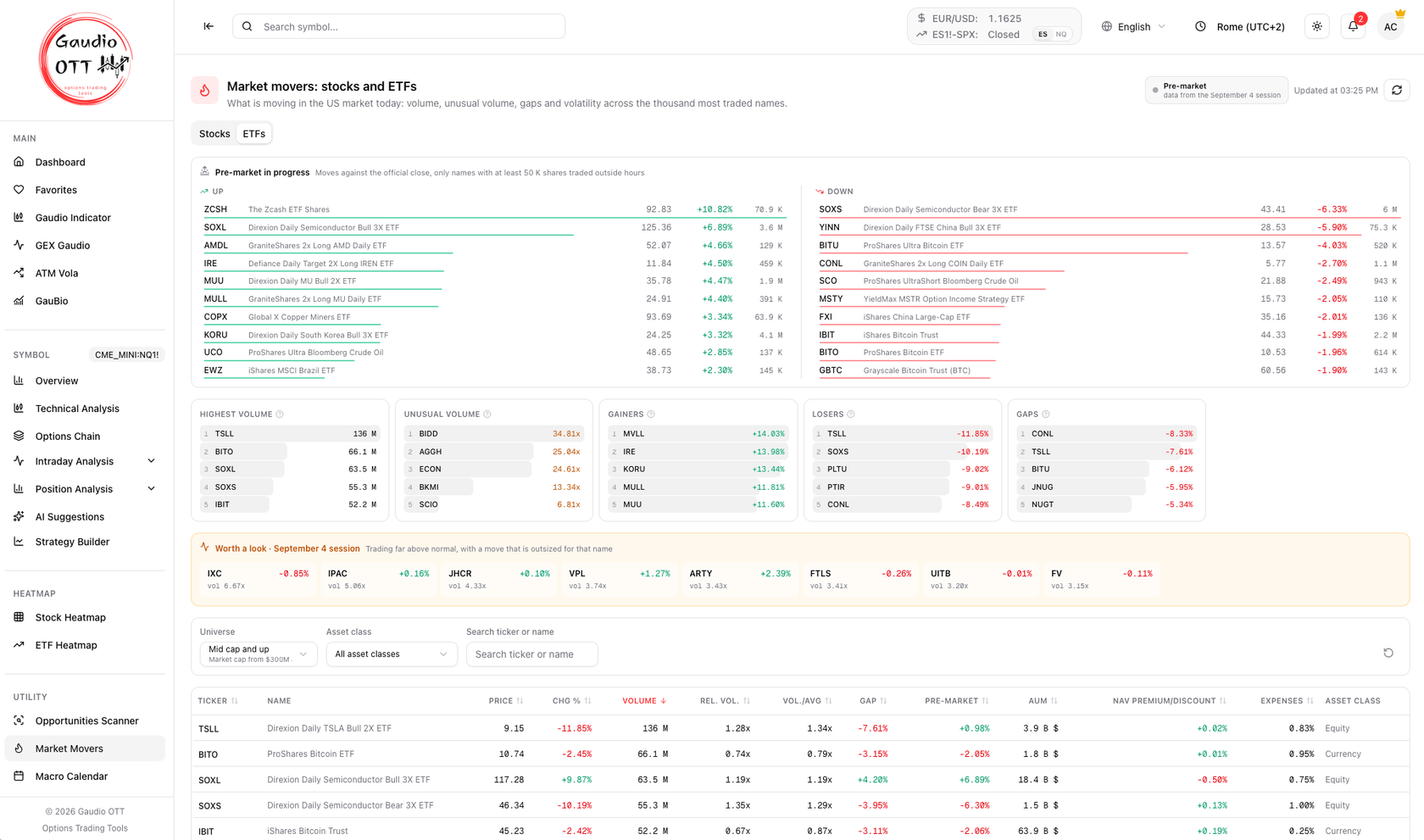Expand Position Analysis submenu
This screenshot has height=840, width=1424.
click(x=152, y=488)
